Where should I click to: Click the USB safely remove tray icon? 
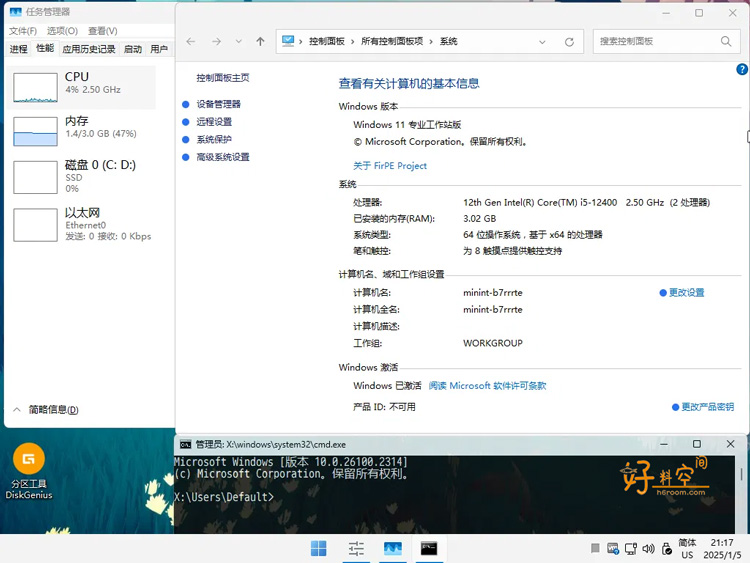(667, 549)
